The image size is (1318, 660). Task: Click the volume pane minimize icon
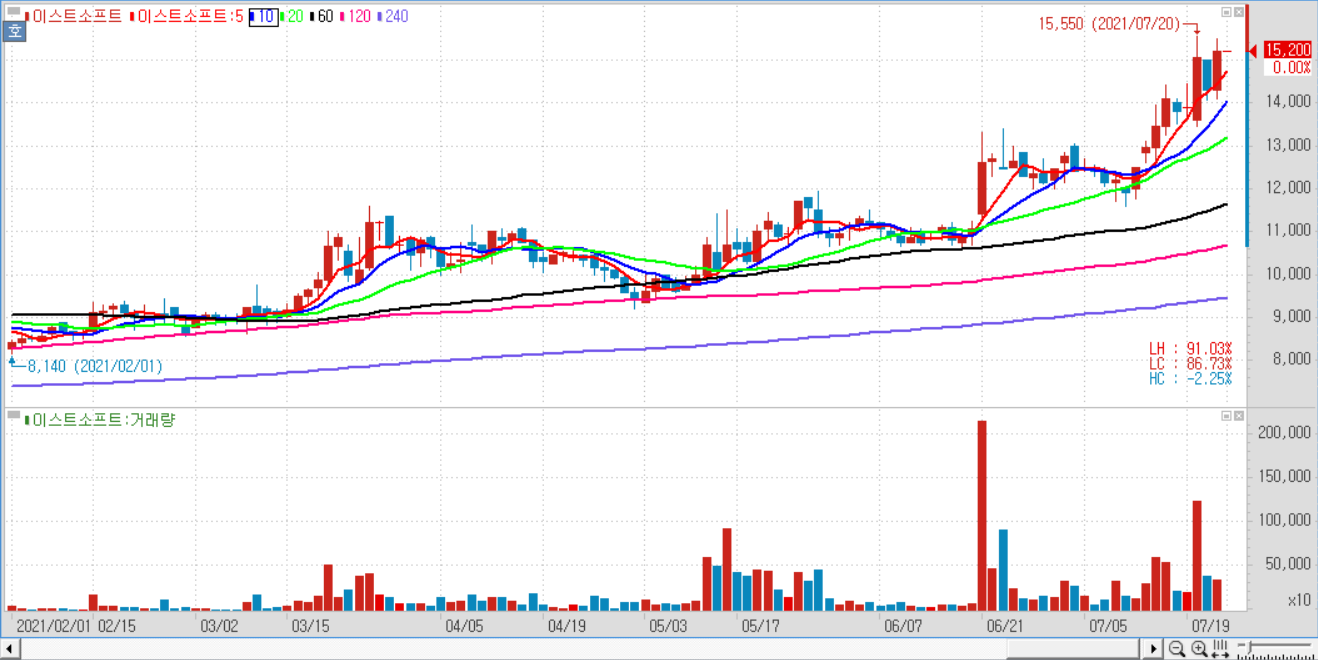coord(1226,415)
